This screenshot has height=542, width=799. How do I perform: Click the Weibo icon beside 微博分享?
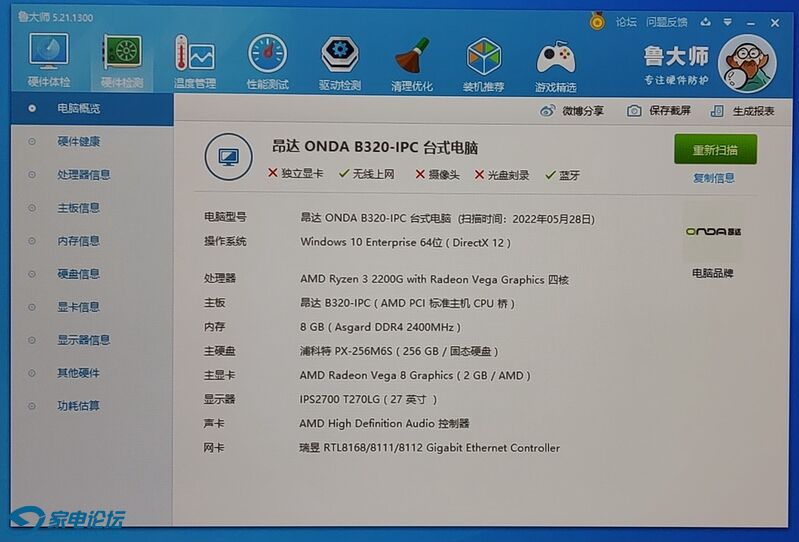[x=547, y=110]
